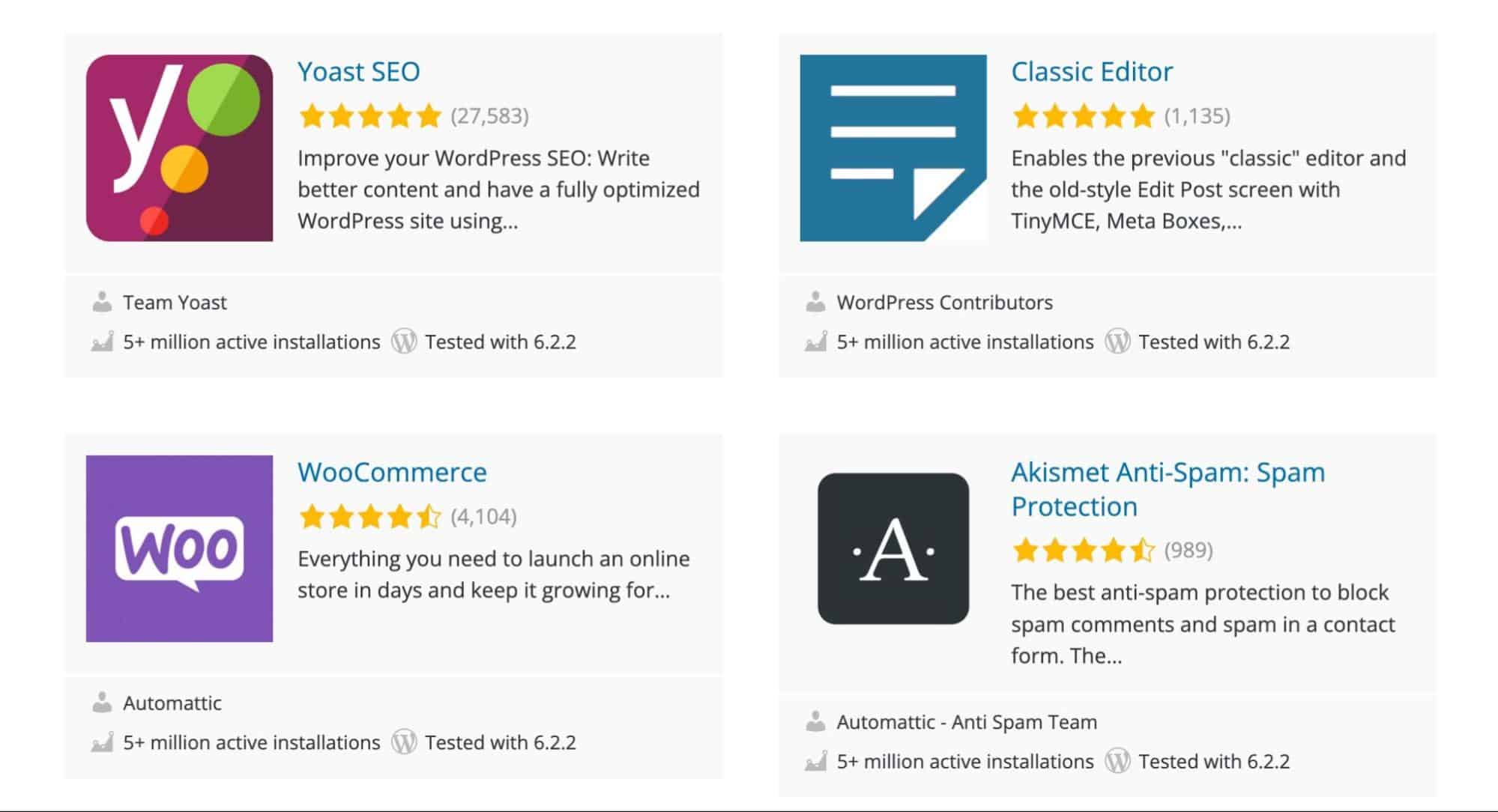This screenshot has width=1498, height=812.
Task: Click installations chart icon under WordPress Contributors
Action: tap(815, 342)
